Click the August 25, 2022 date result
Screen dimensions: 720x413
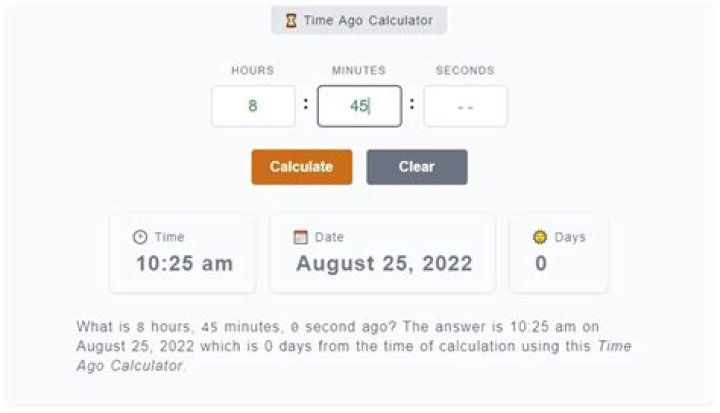384,264
